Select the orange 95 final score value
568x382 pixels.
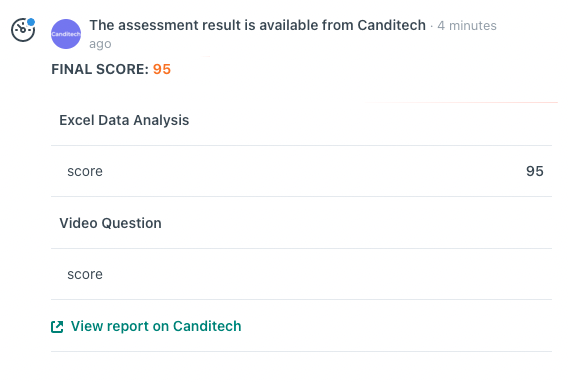162,69
